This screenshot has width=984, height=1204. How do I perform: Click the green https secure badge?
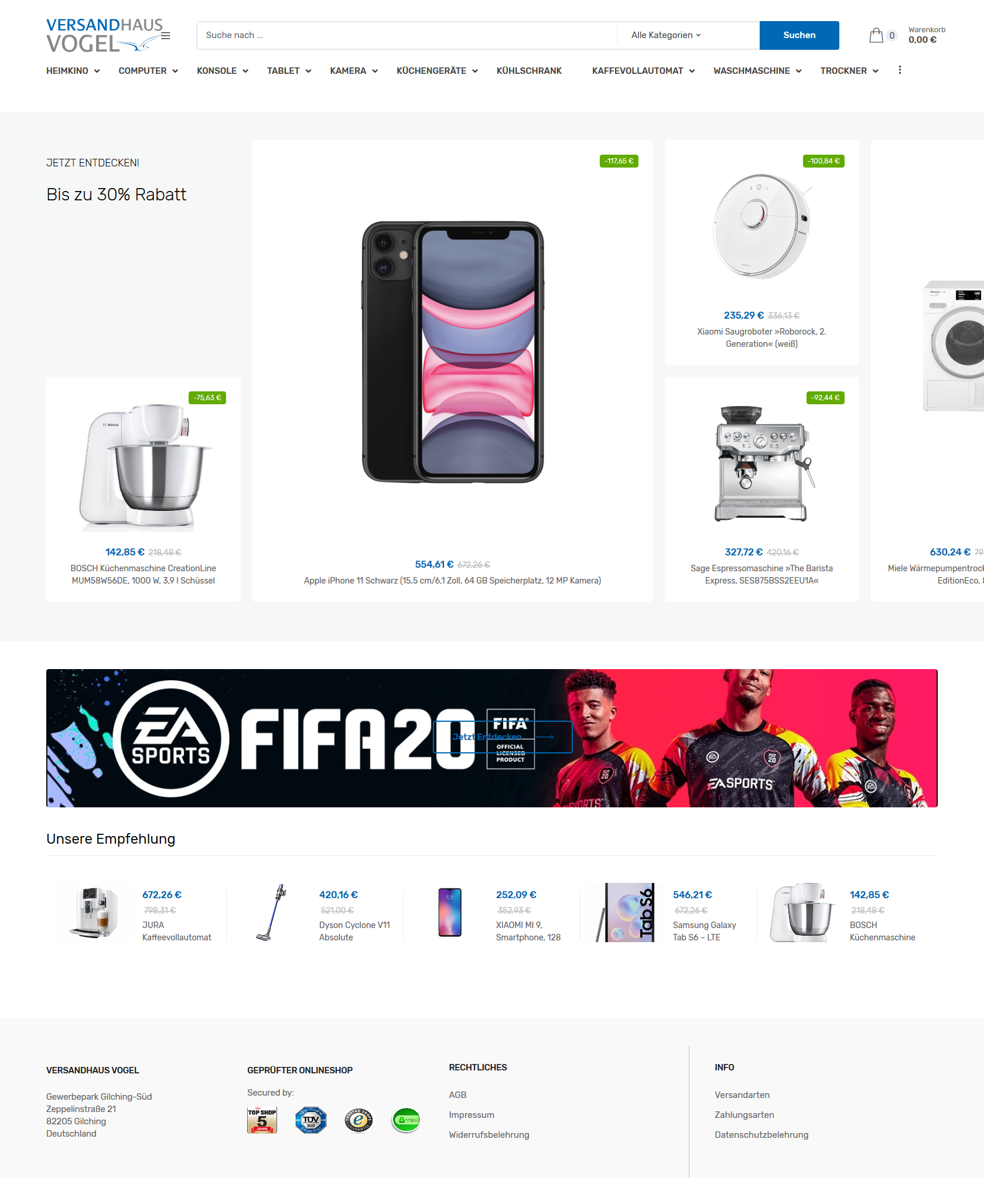(x=406, y=1120)
